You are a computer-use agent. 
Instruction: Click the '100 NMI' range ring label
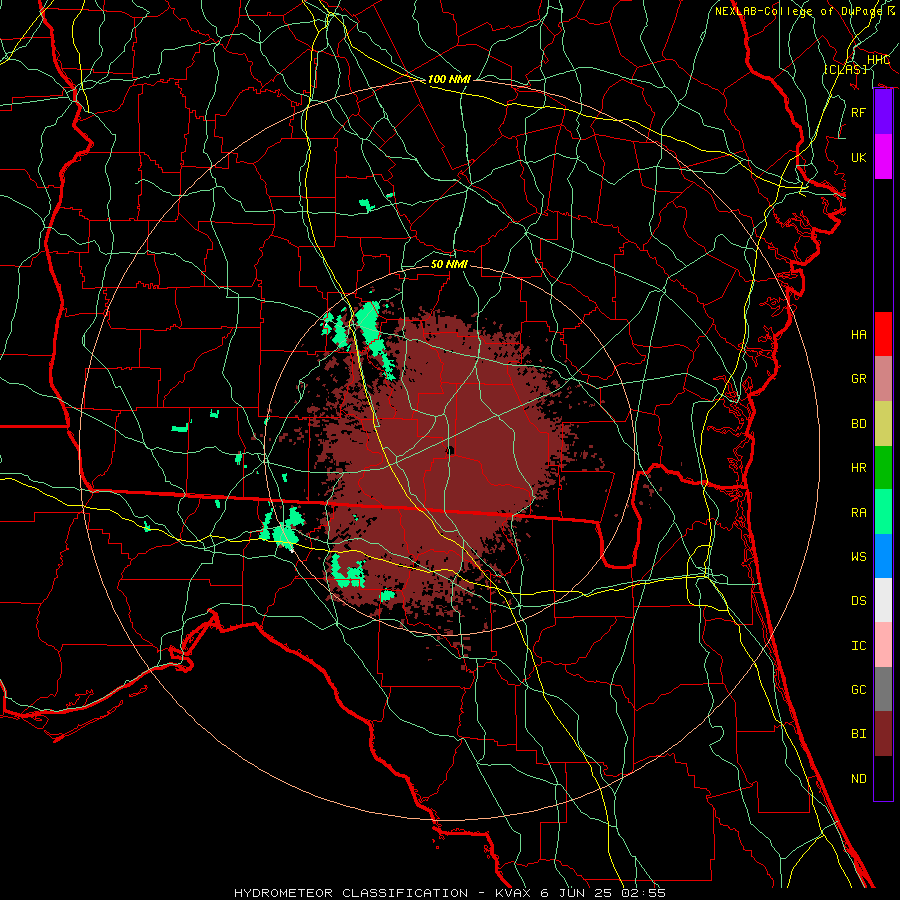pyautogui.click(x=449, y=79)
